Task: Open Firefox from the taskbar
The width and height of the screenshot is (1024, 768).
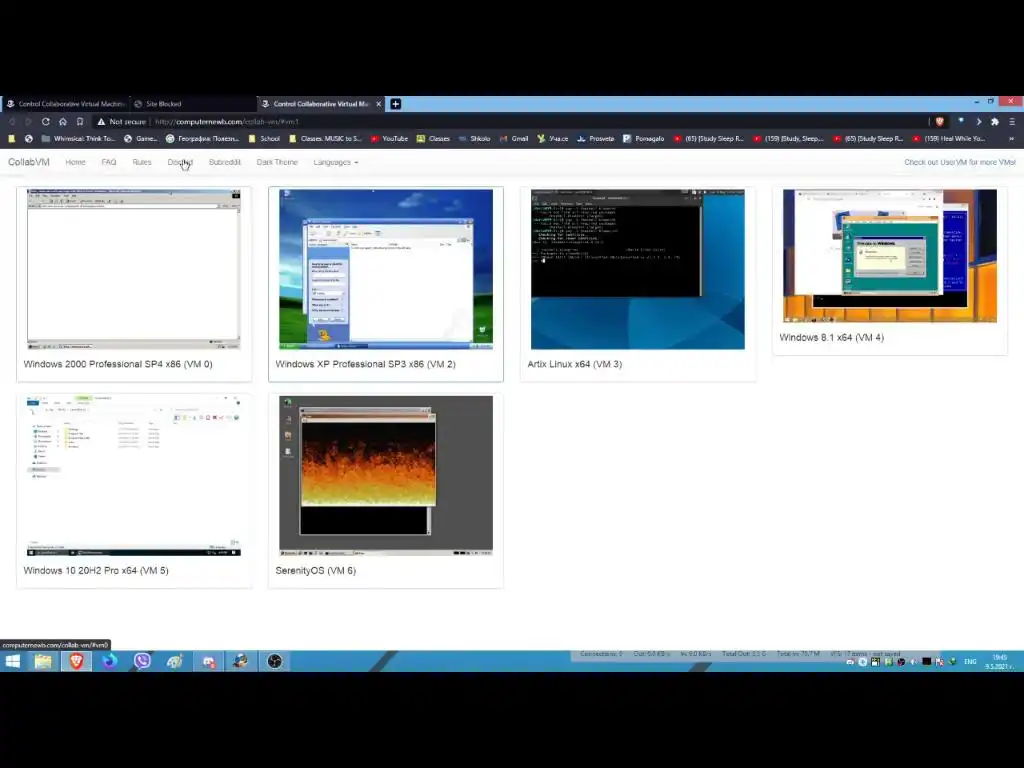Action: point(109,661)
